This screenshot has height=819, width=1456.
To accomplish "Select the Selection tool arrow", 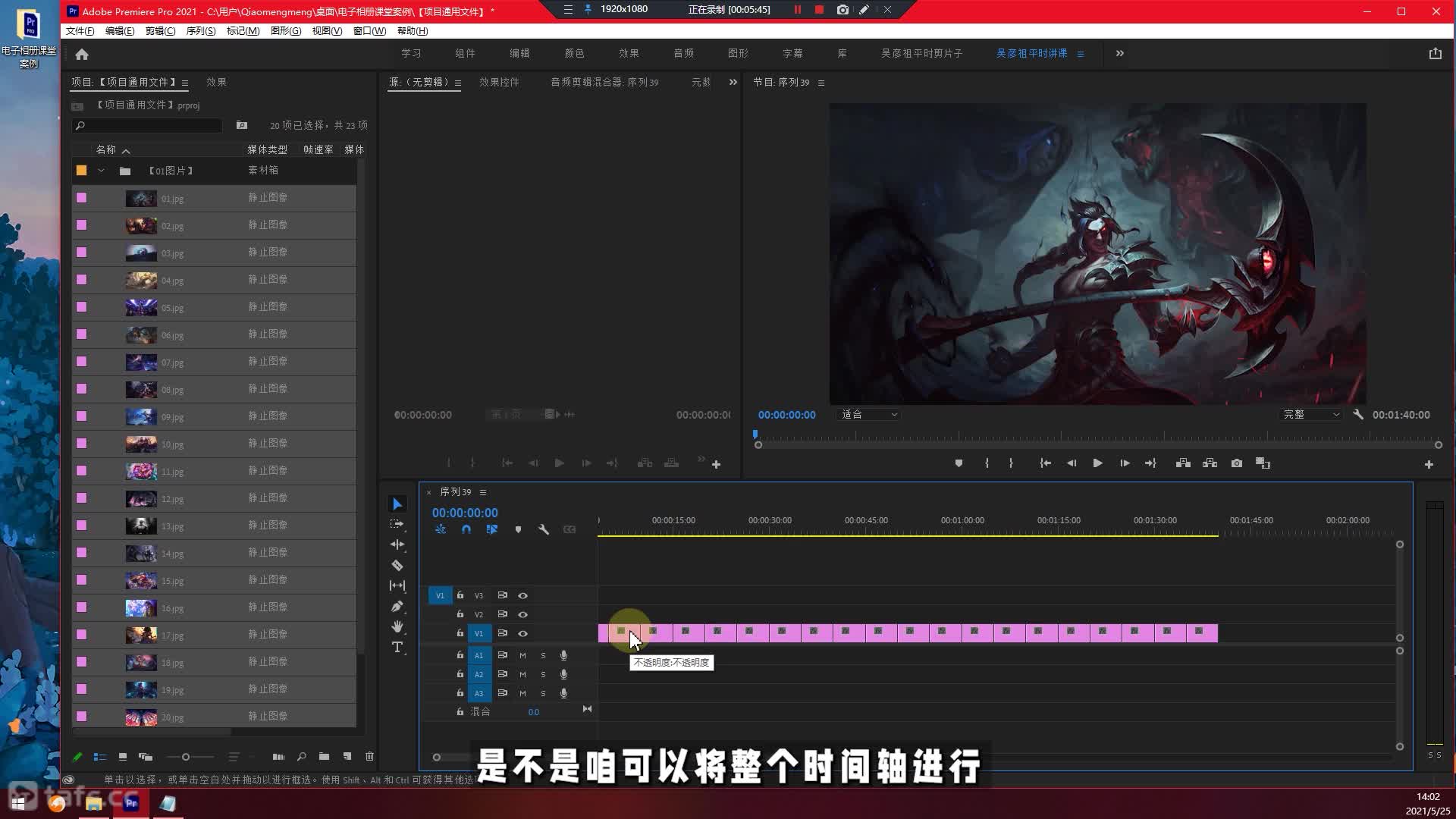I will (x=397, y=504).
